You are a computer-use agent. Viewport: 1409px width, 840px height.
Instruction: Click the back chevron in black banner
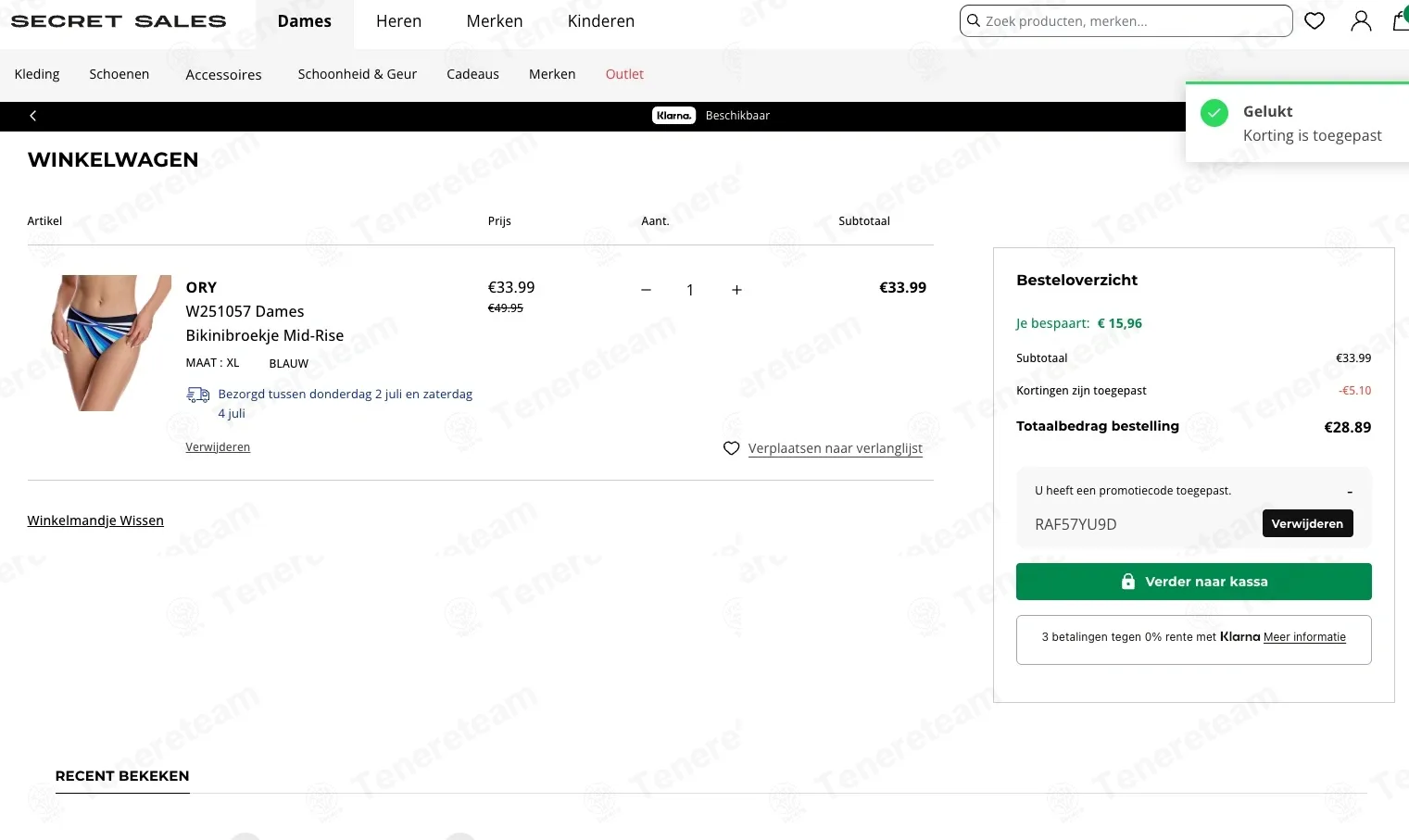pyautogui.click(x=33, y=116)
